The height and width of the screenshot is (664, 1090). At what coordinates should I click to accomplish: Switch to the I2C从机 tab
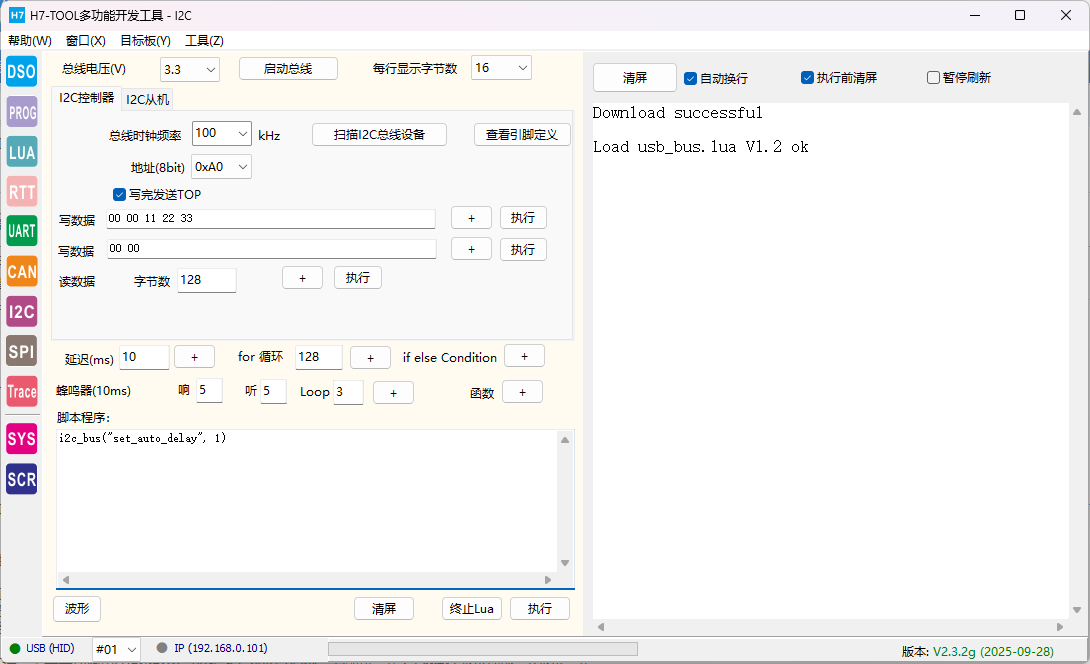tap(147, 99)
